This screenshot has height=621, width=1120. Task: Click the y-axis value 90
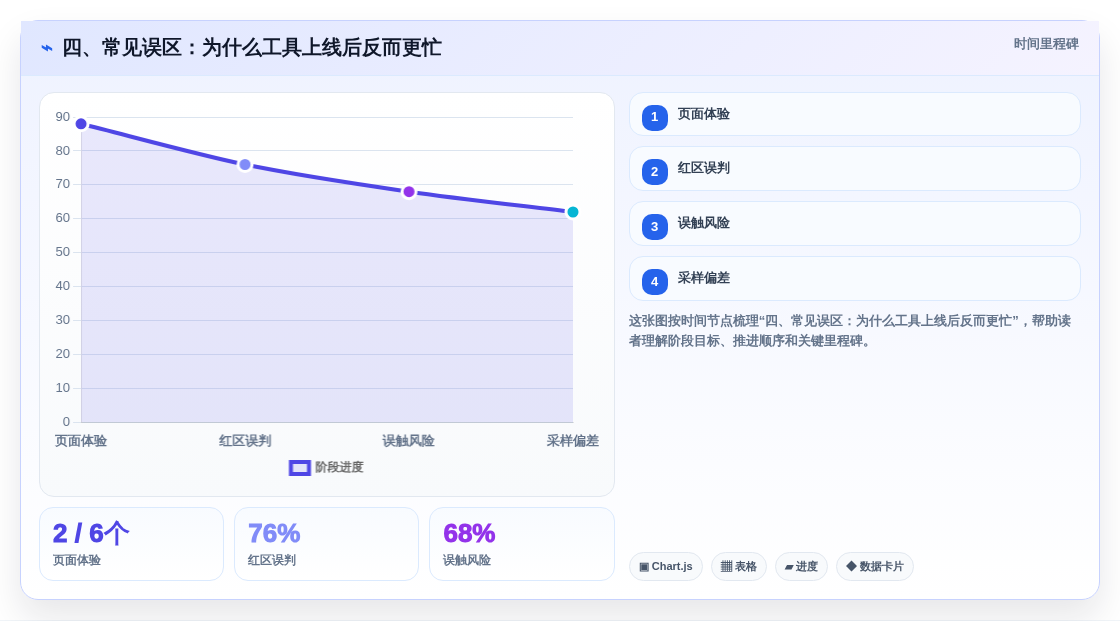(x=63, y=116)
